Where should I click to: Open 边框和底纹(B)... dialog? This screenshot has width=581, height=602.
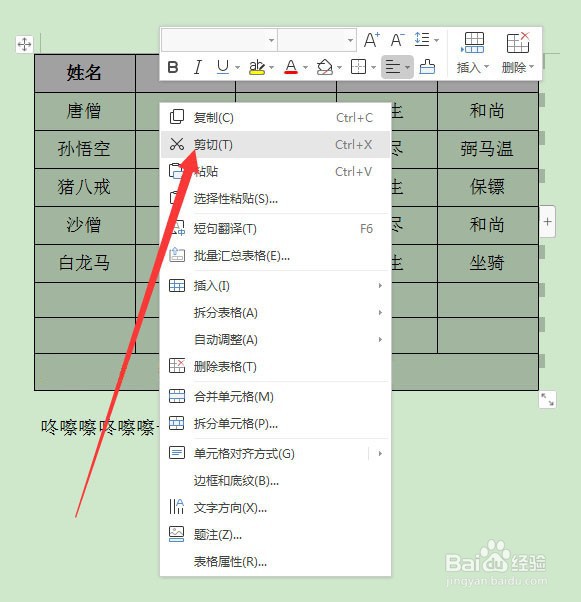click(275, 480)
